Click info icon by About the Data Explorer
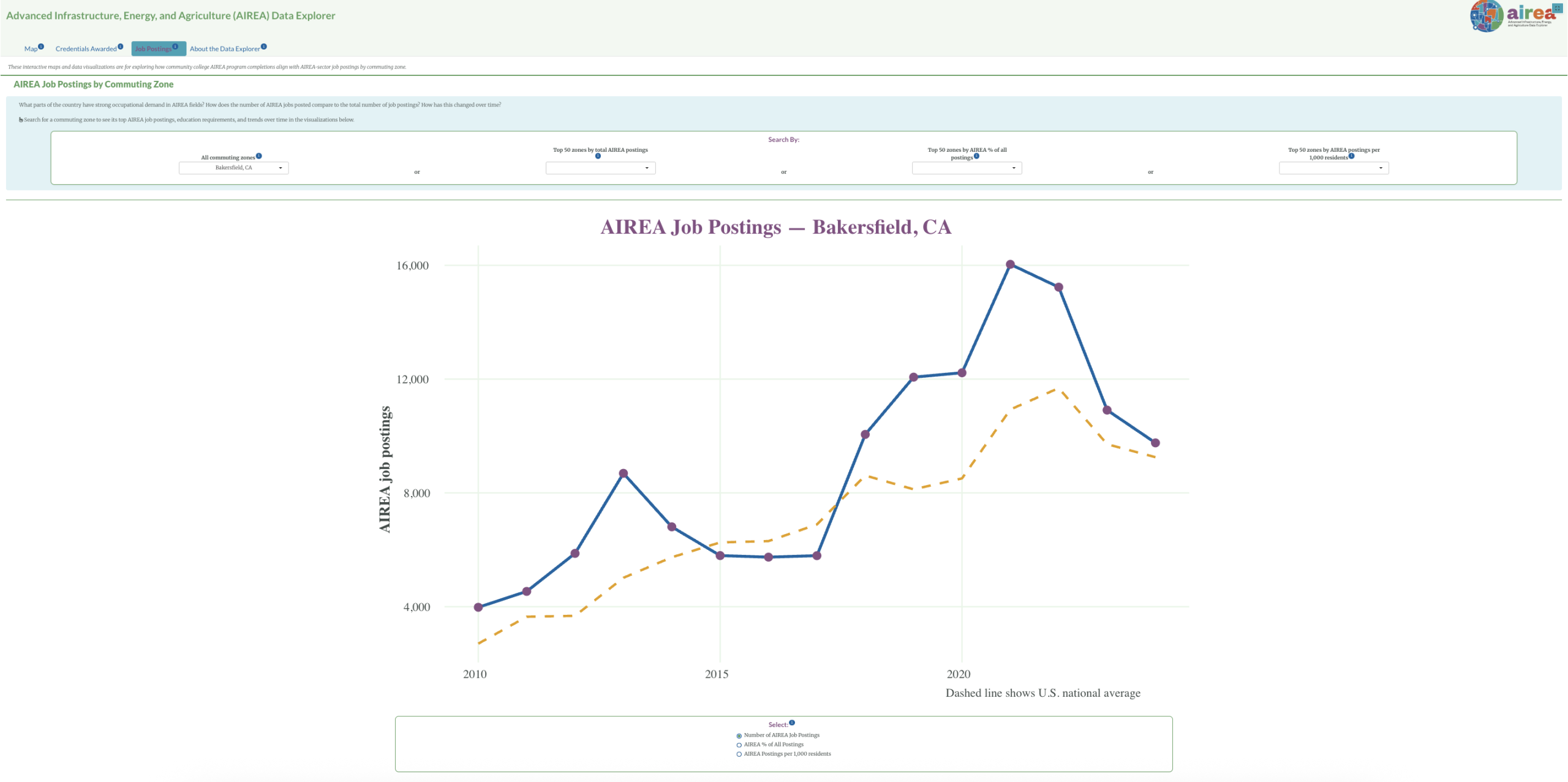1568x782 pixels. [264, 47]
